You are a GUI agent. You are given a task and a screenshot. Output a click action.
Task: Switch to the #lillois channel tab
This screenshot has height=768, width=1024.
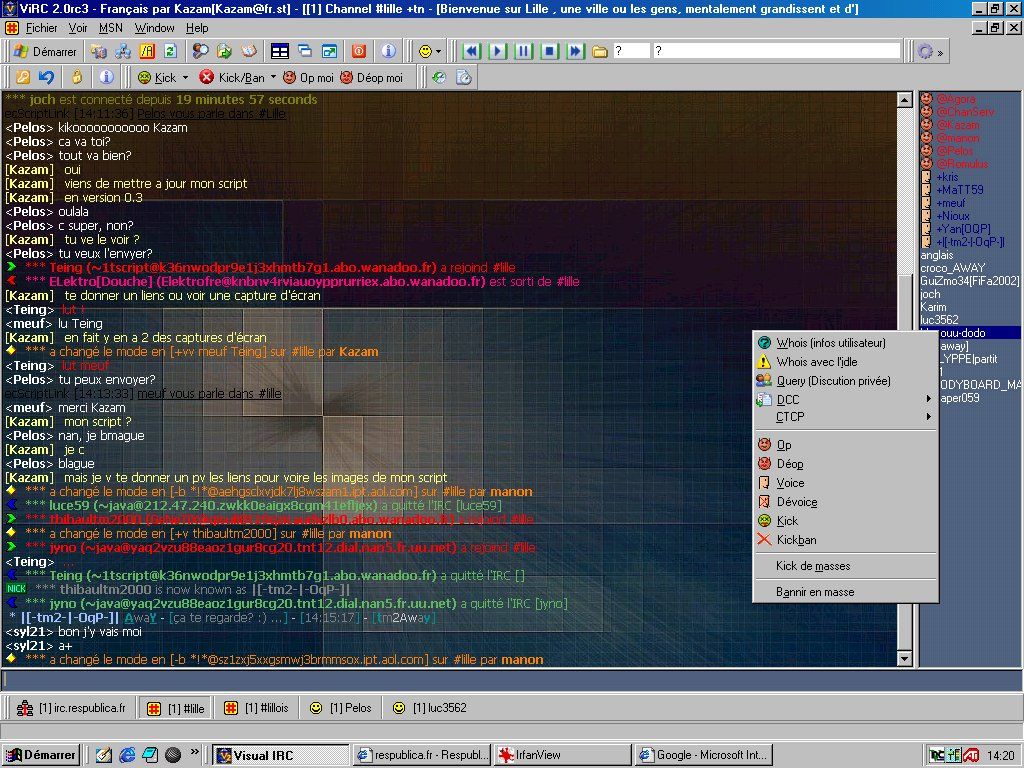tap(256, 707)
